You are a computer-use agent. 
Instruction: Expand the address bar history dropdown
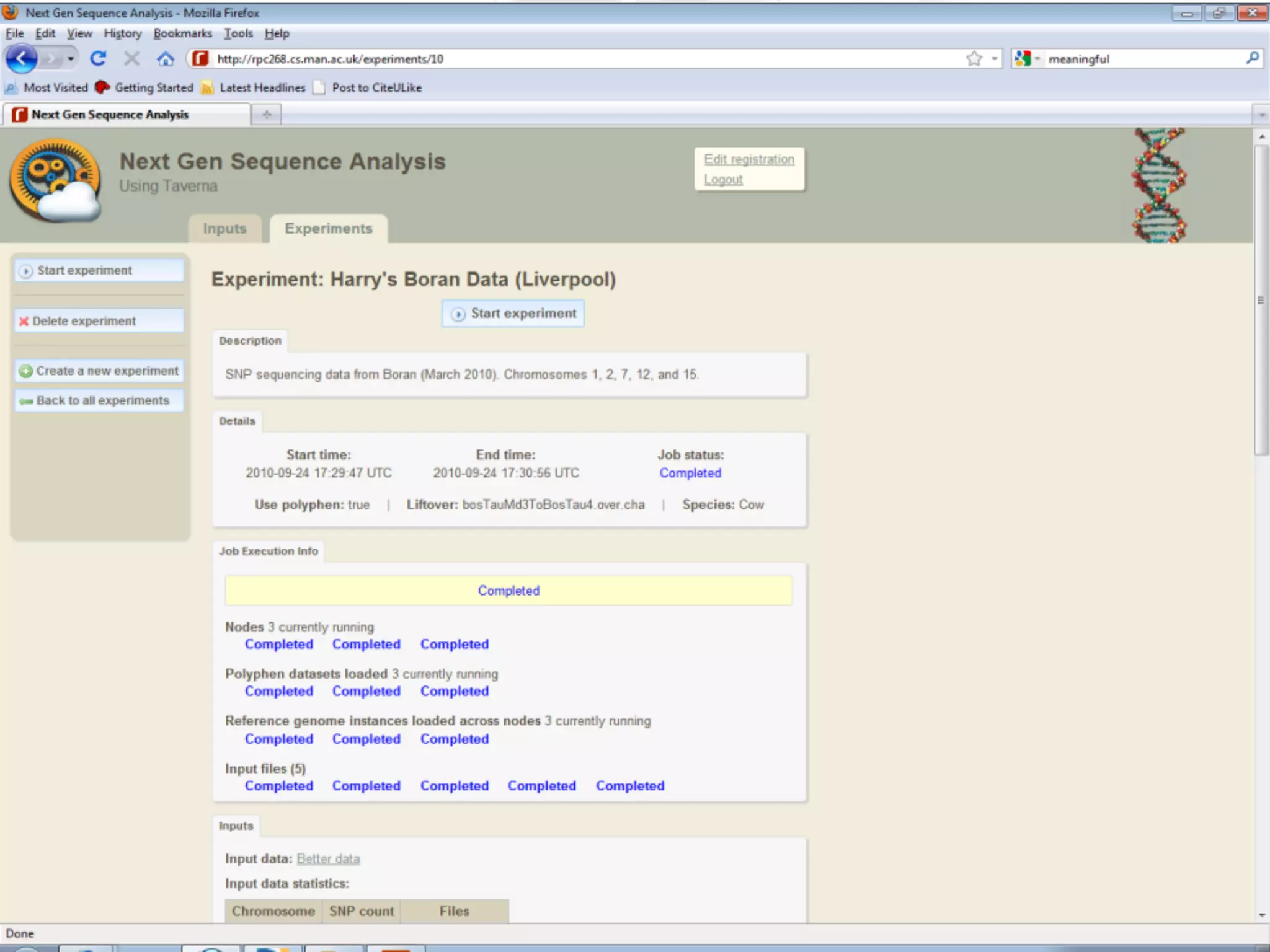pyautogui.click(x=994, y=59)
